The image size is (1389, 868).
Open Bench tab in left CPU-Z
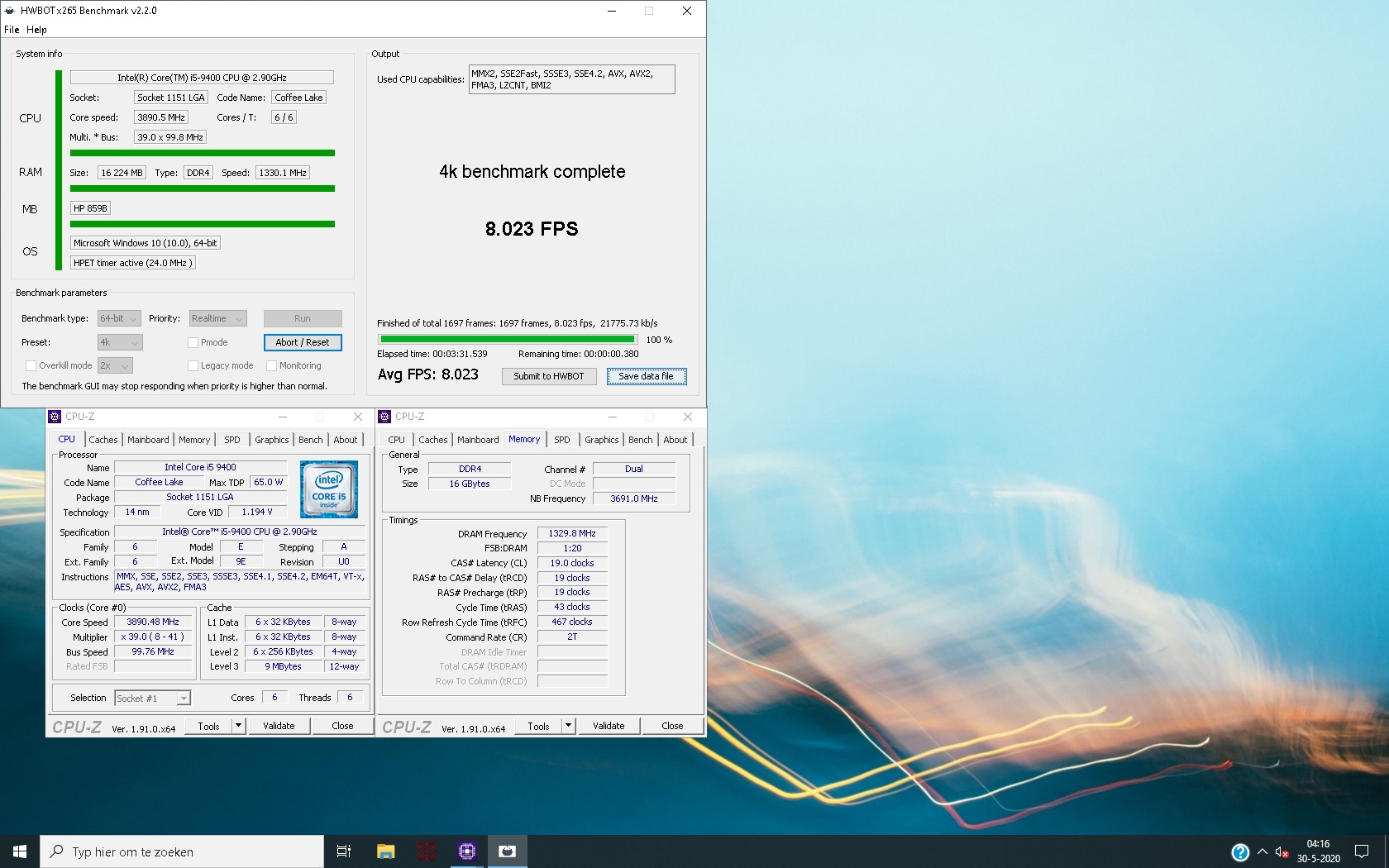pyautogui.click(x=311, y=440)
